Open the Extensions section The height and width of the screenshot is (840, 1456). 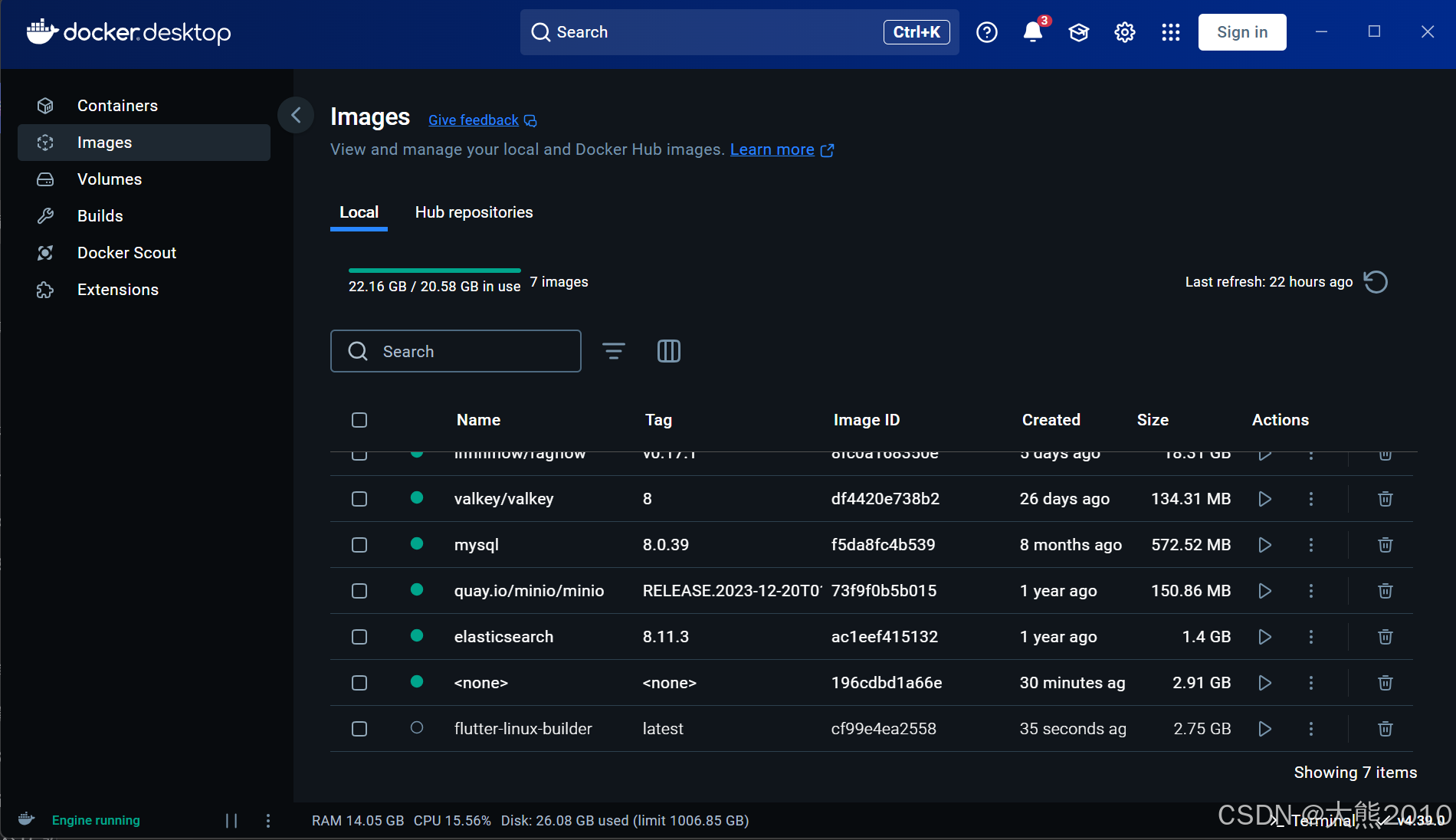[117, 289]
